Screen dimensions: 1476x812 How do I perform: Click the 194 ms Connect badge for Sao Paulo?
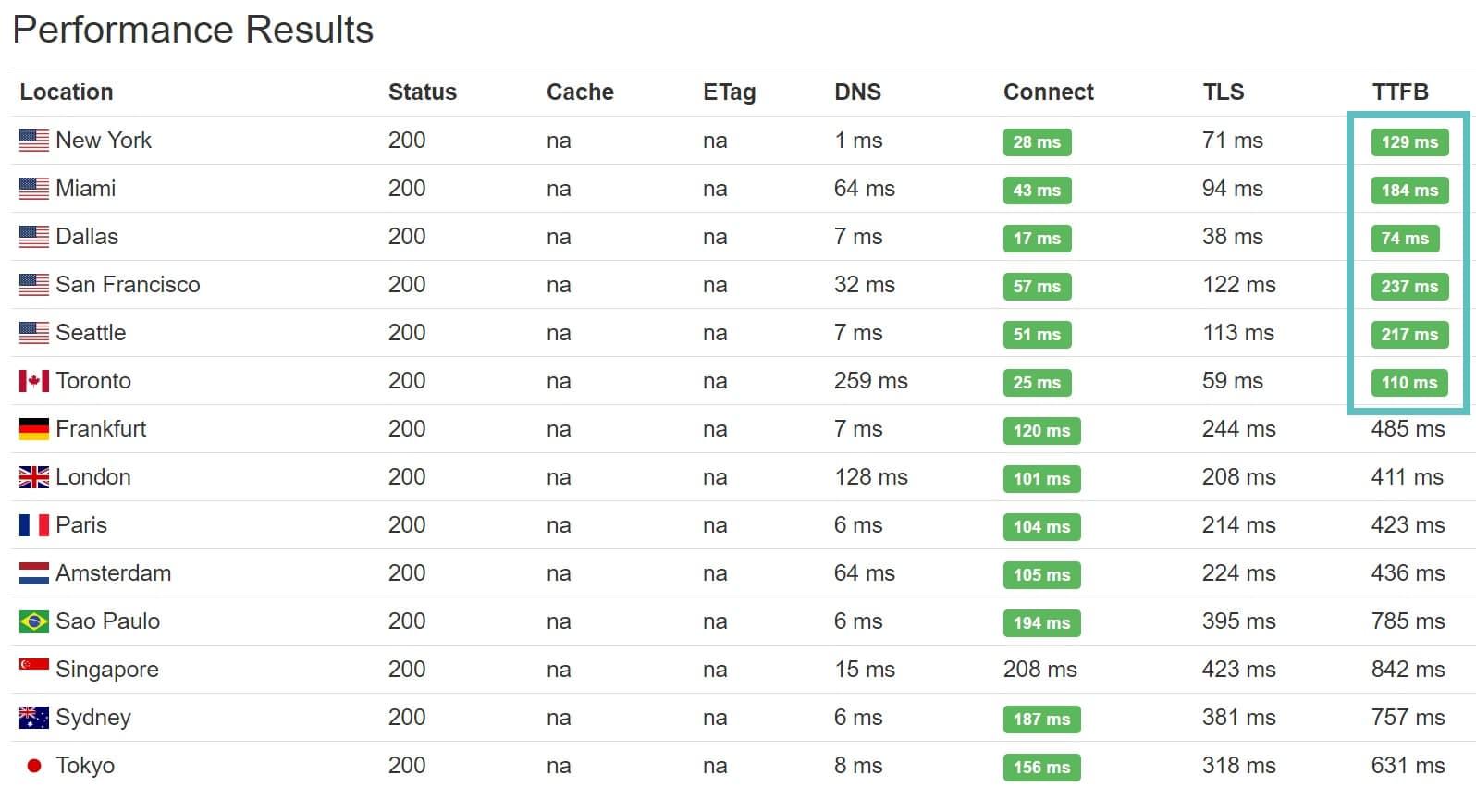tap(1041, 623)
